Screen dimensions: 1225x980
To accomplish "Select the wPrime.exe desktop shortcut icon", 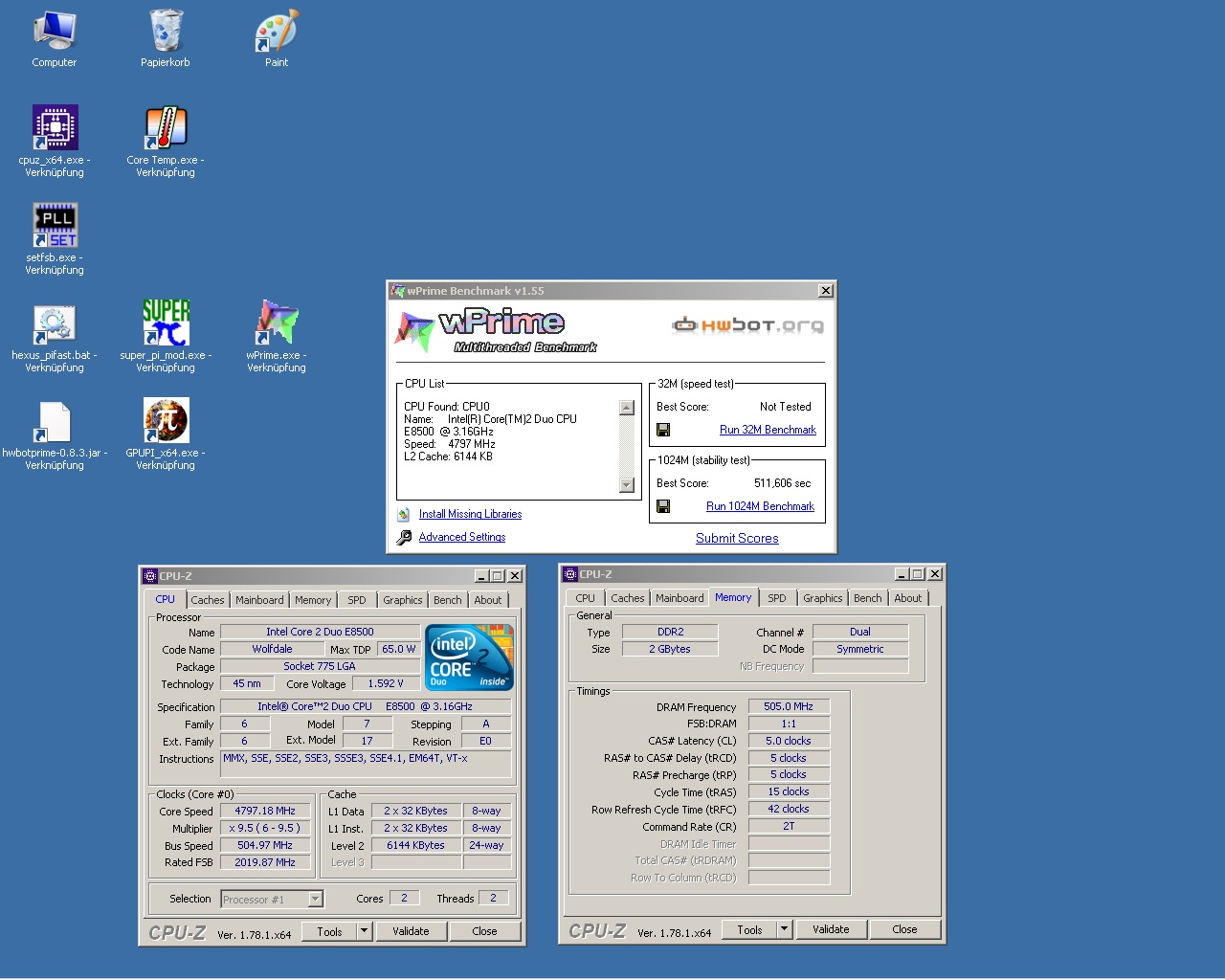I will coord(277,323).
